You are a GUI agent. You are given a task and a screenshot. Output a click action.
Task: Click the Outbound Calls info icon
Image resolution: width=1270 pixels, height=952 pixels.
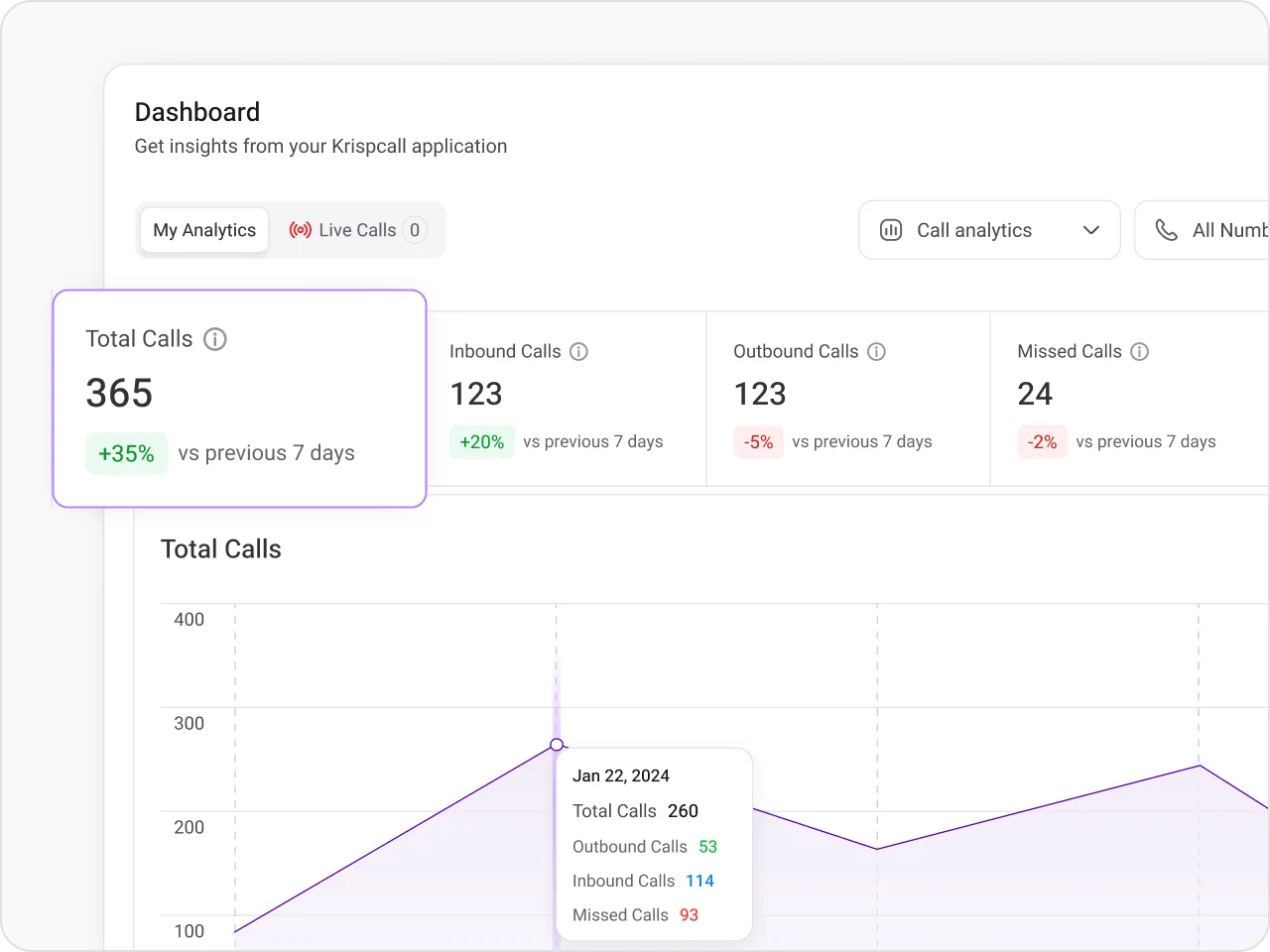[877, 352]
